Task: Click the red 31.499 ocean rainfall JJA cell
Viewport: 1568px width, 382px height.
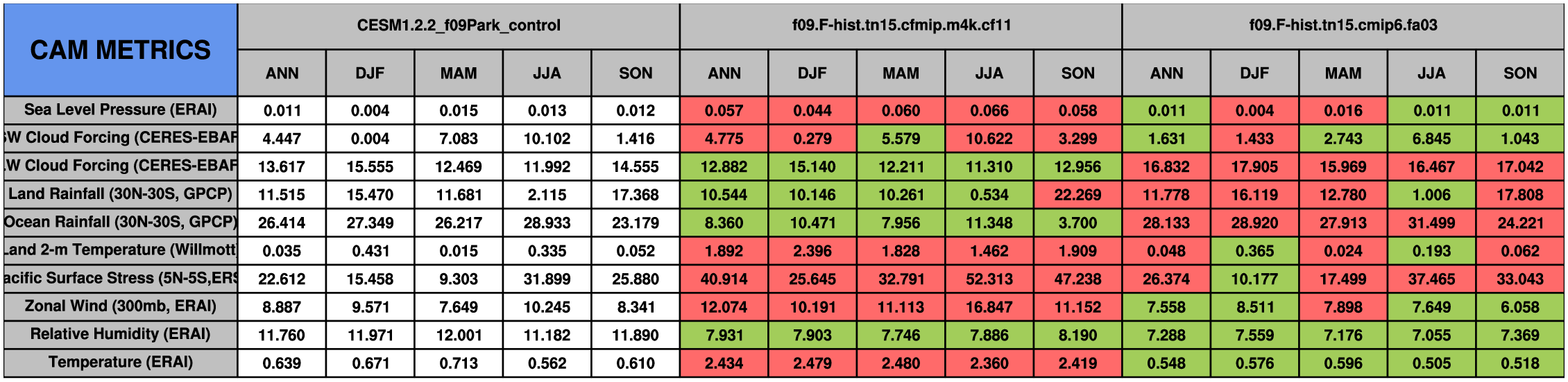Action: pyautogui.click(x=1431, y=223)
